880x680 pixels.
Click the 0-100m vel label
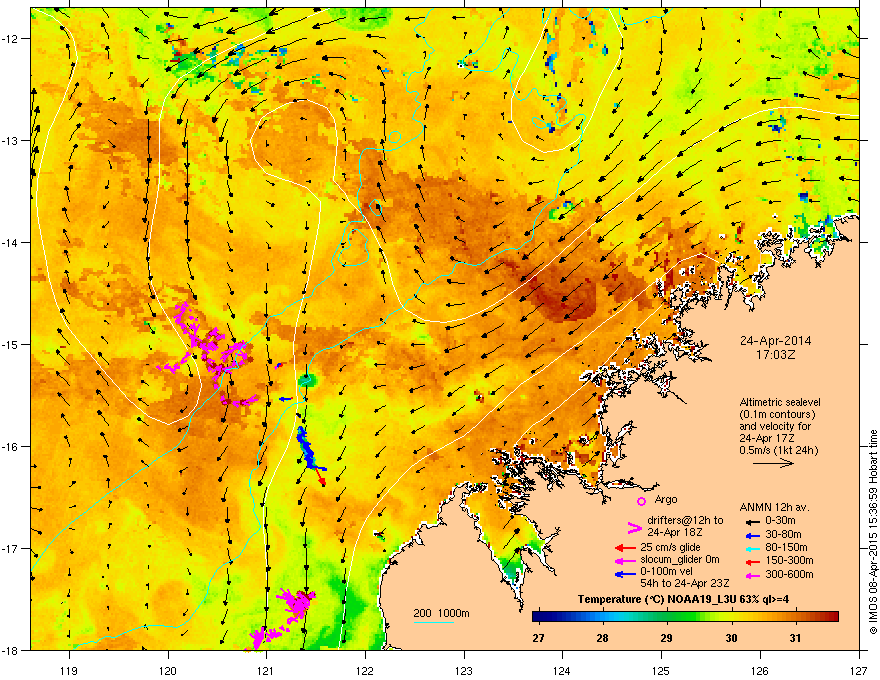666,572
